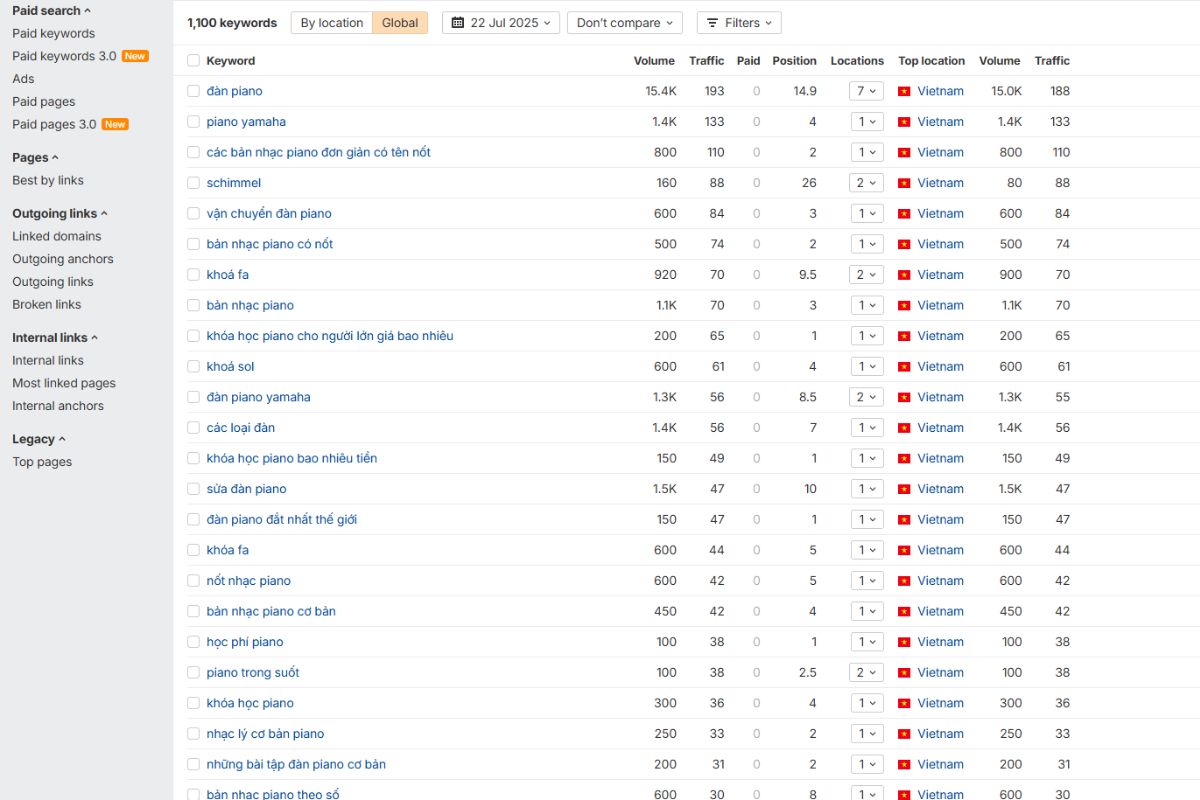This screenshot has width=1200, height=800.
Task: Collapse the Pages sidebar section
Action: pyautogui.click(x=35, y=158)
